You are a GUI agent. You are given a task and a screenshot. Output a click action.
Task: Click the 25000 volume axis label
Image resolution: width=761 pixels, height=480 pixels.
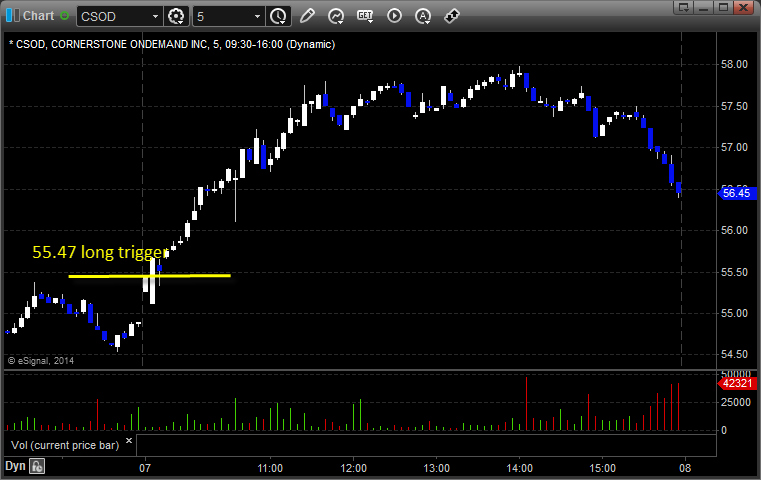(736, 402)
